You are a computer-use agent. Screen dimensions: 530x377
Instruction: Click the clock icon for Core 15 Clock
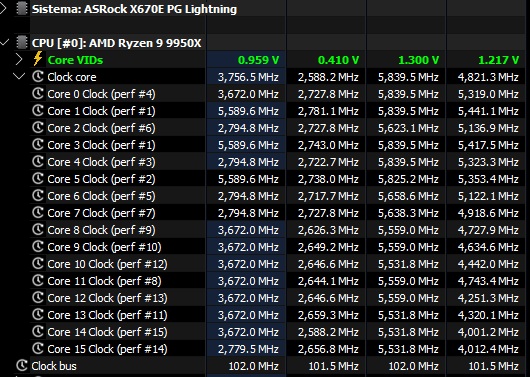pos(38,349)
